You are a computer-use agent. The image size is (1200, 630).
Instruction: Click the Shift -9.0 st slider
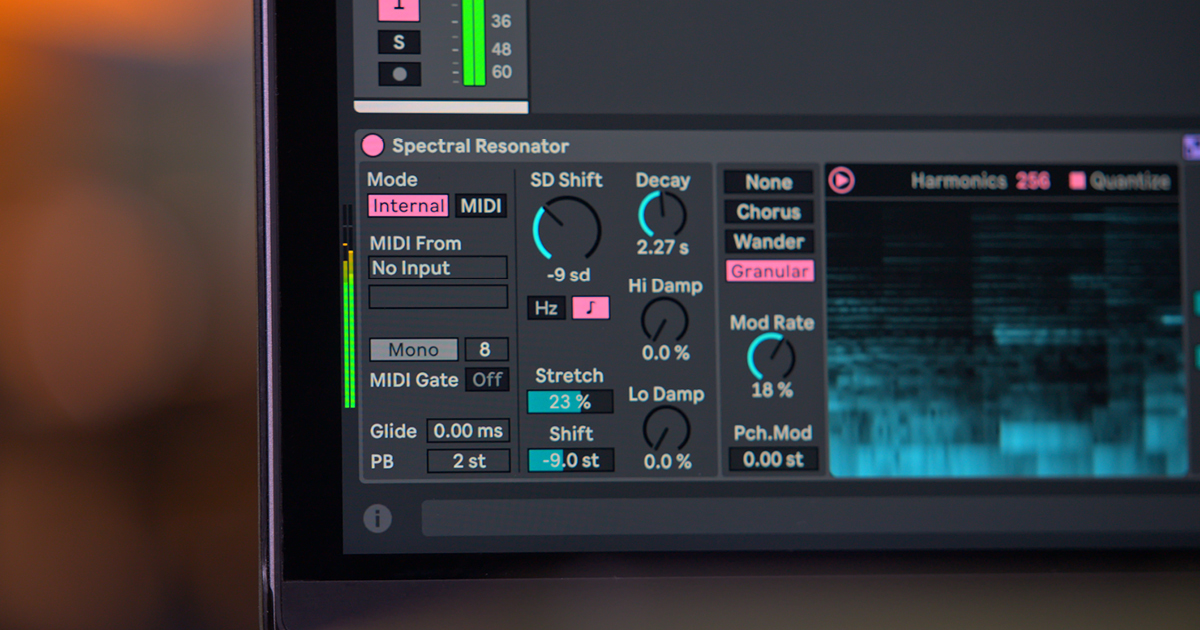pyautogui.click(x=571, y=461)
